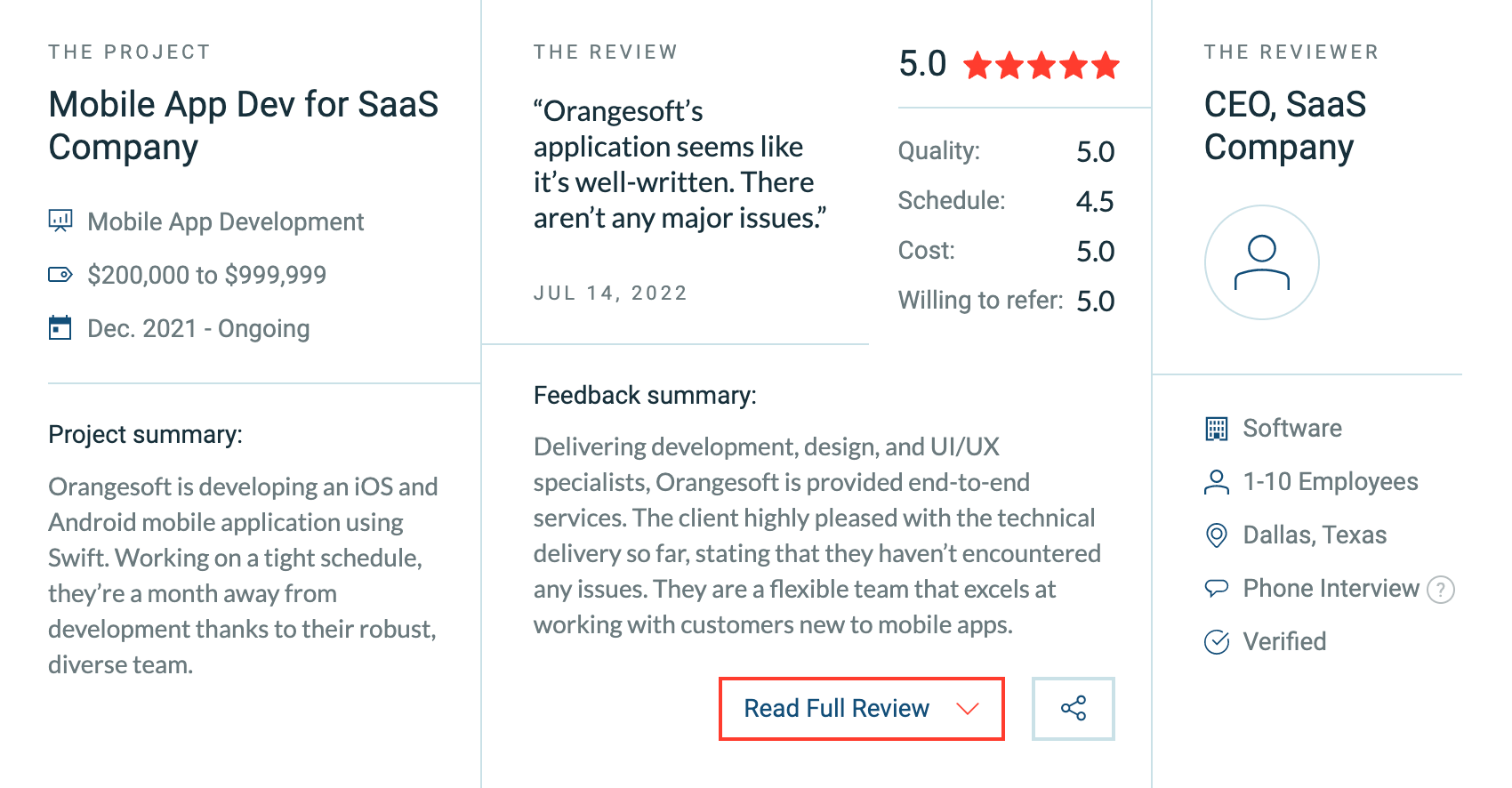Click the Verified checkmark icon
This screenshot has height=788, width=1512.
point(1216,641)
